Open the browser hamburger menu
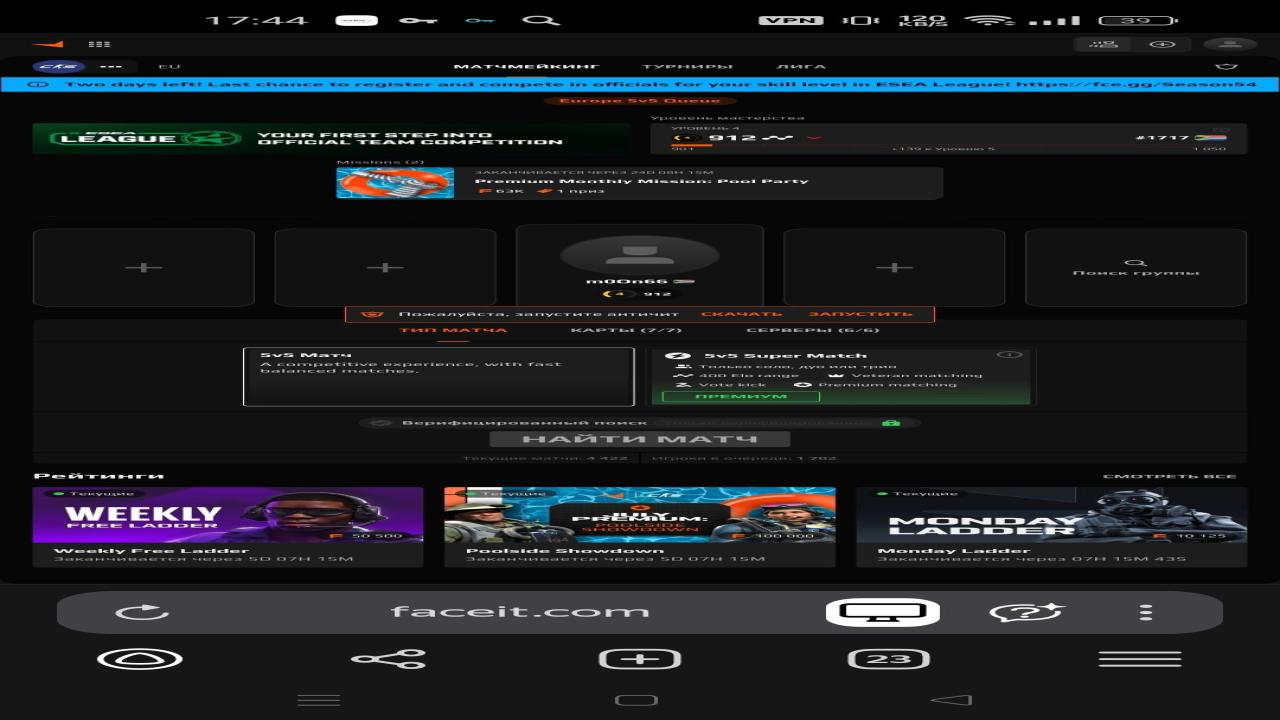Image resolution: width=1280 pixels, height=720 pixels. tap(1140, 659)
